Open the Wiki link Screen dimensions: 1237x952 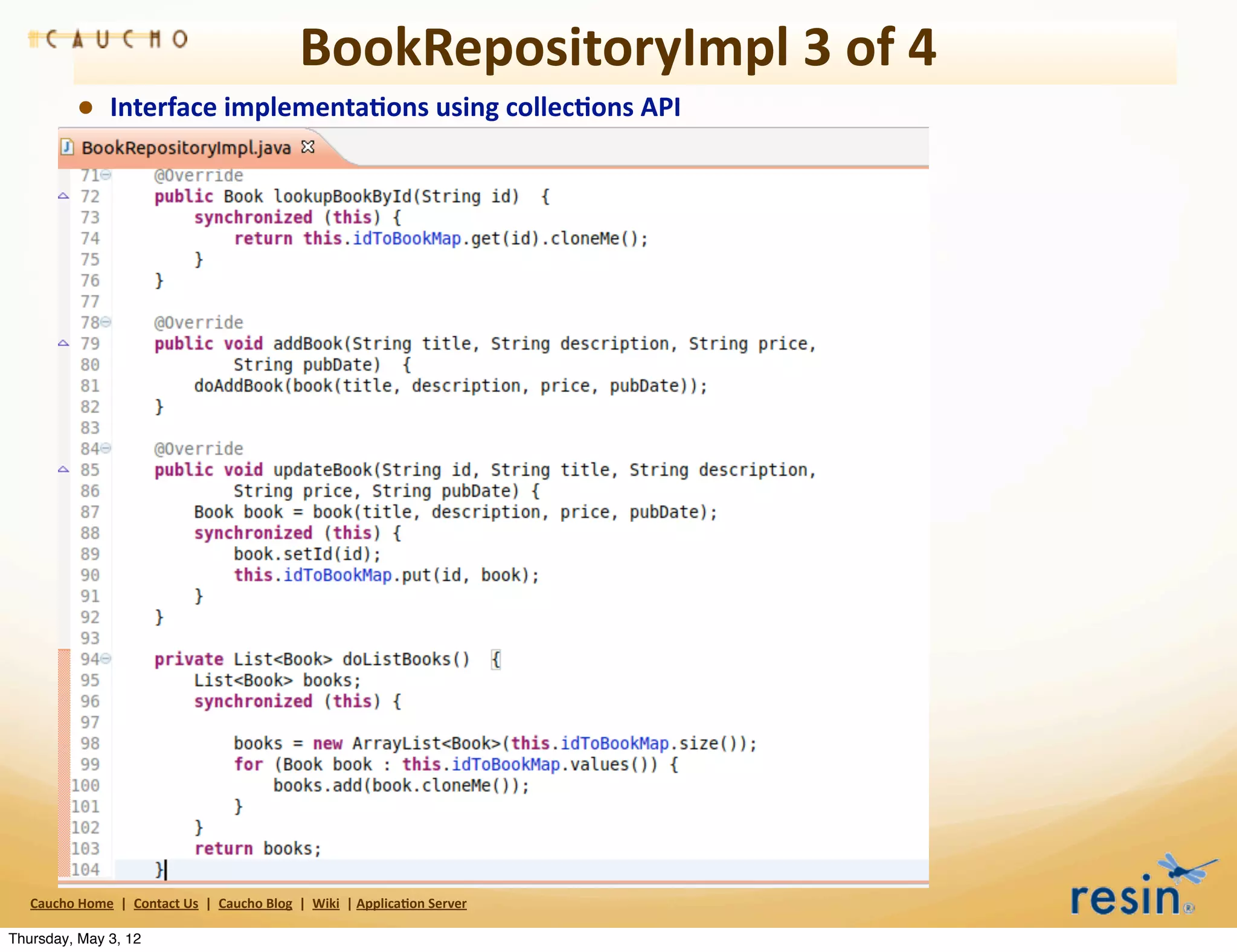326,904
